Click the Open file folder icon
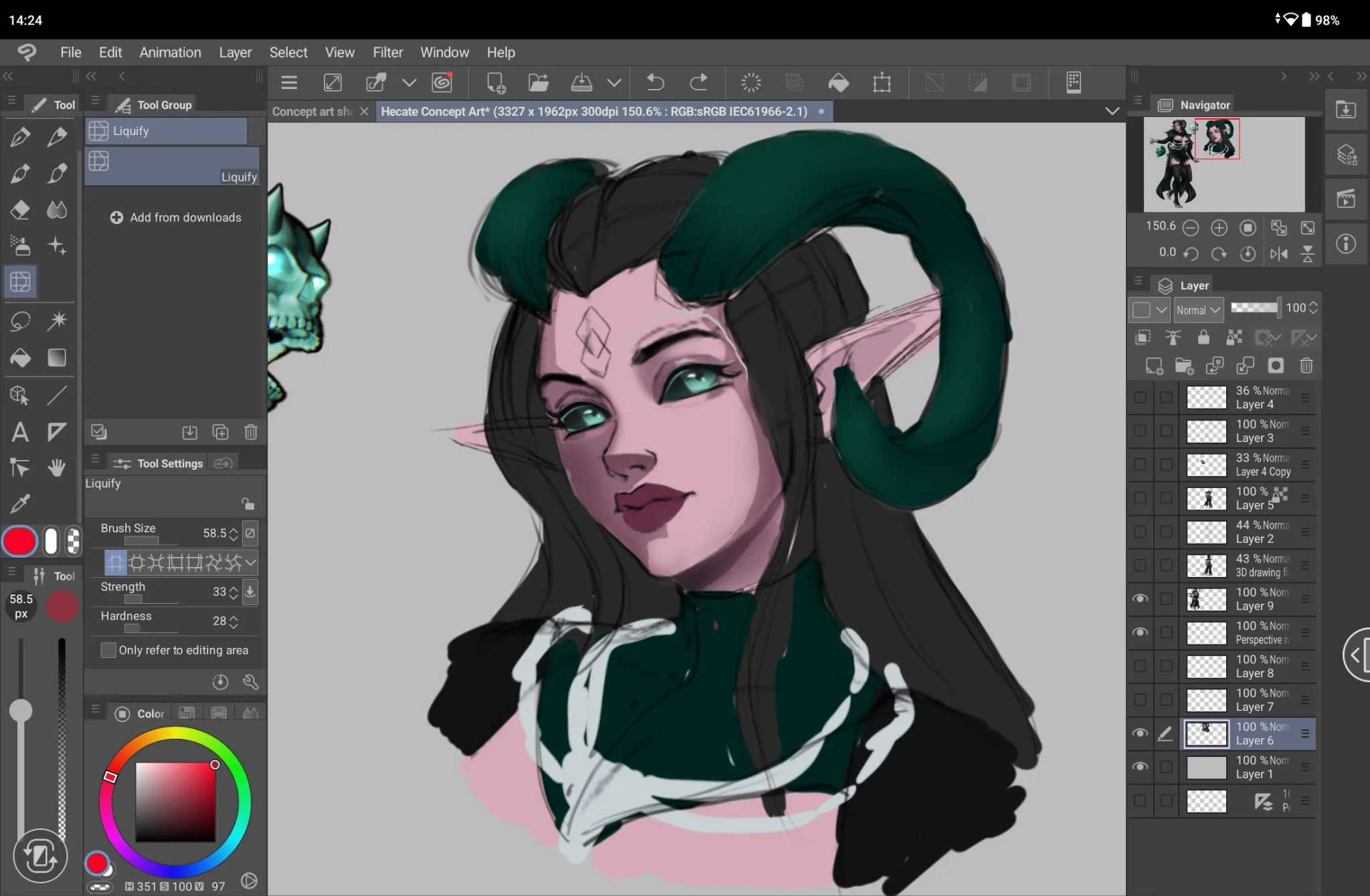The height and width of the screenshot is (896, 1370). coord(539,83)
